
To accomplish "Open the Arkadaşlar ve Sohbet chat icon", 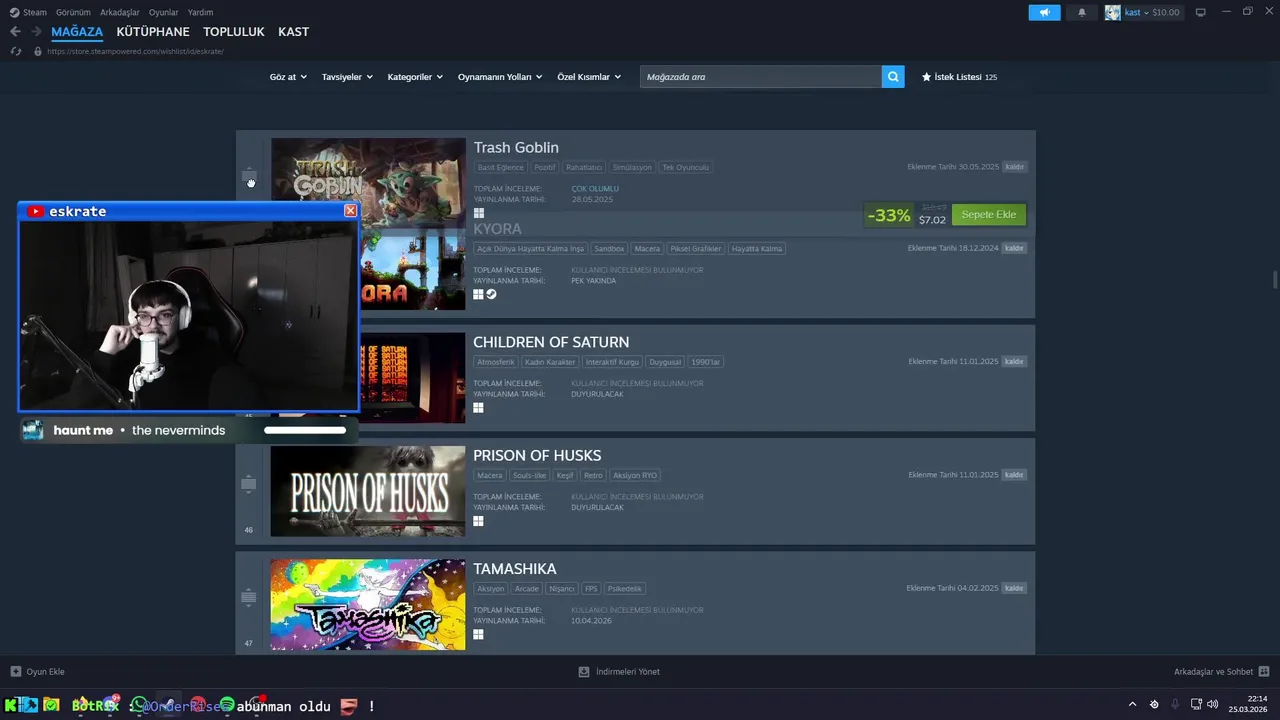I will pos(1264,672).
